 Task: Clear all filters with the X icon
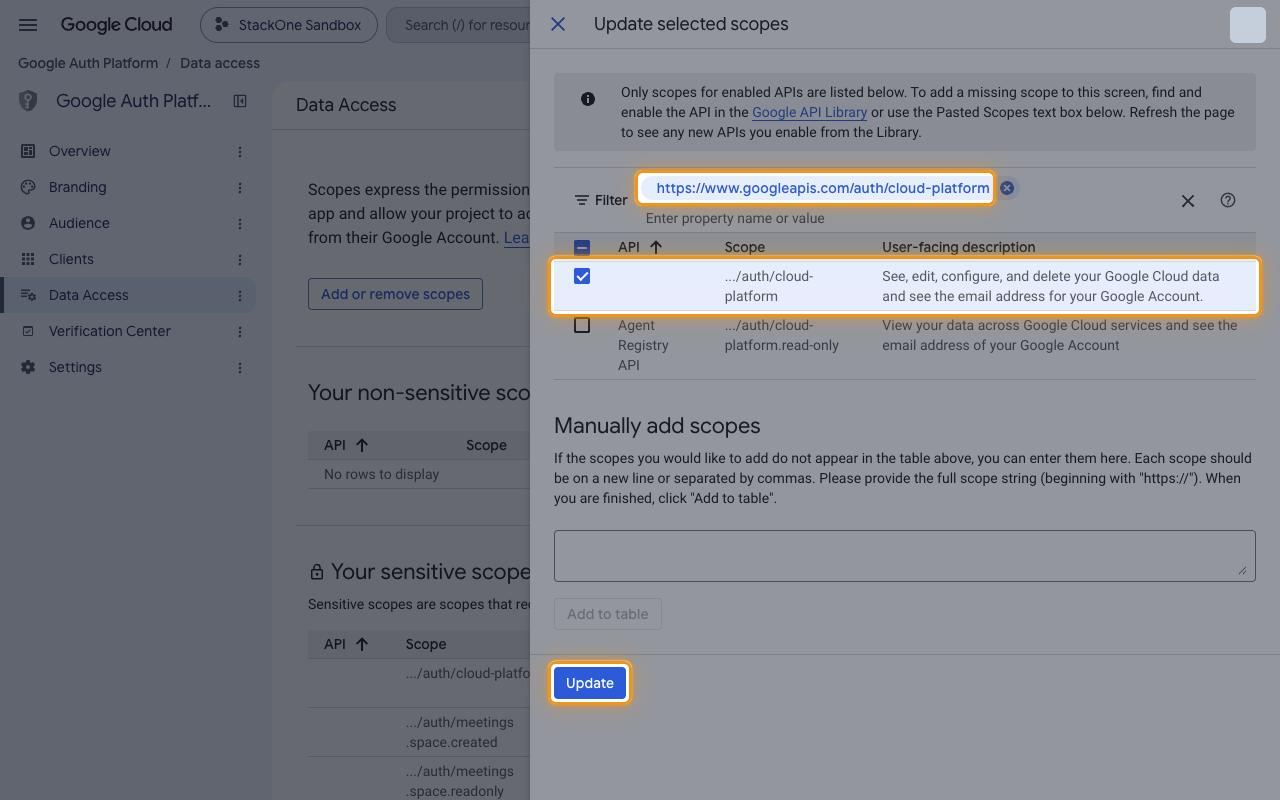1188,201
